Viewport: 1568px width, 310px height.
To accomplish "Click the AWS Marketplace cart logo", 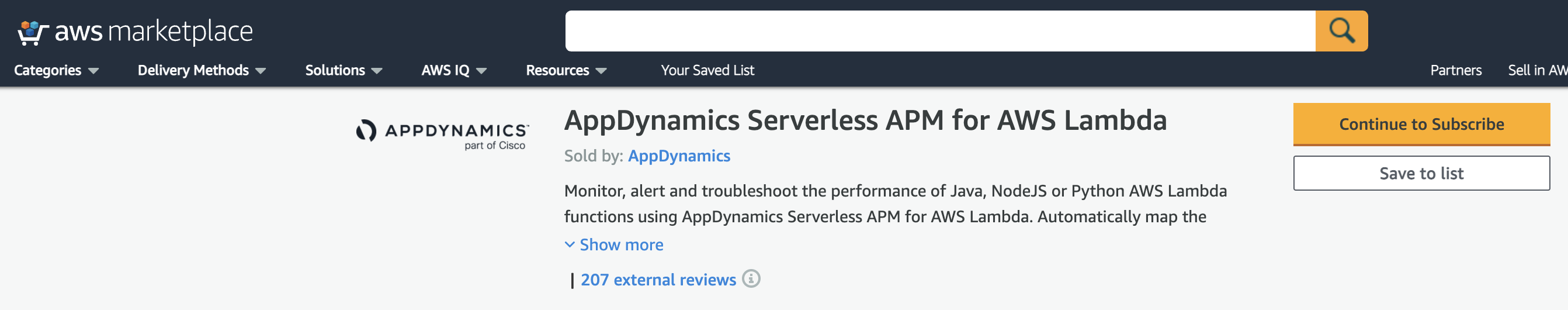I will (32, 32).
